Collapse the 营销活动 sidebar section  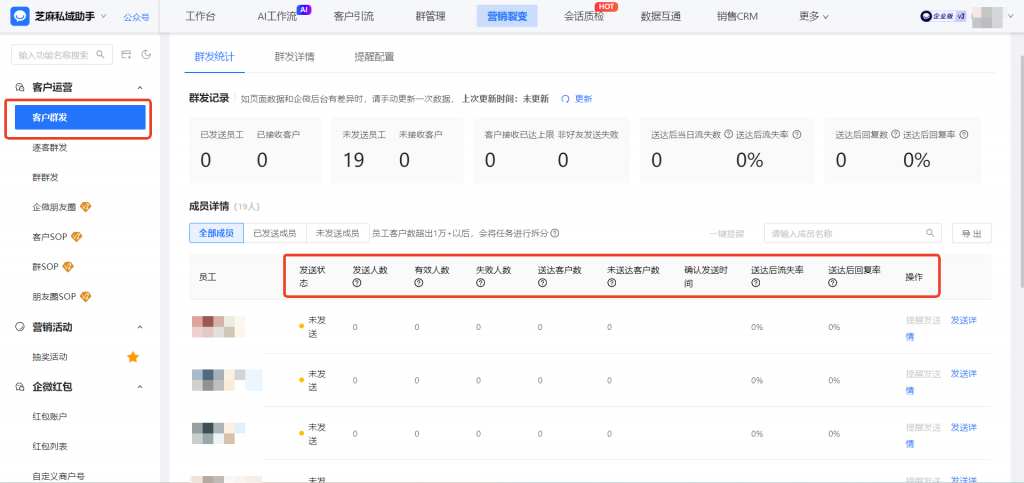[x=139, y=327]
